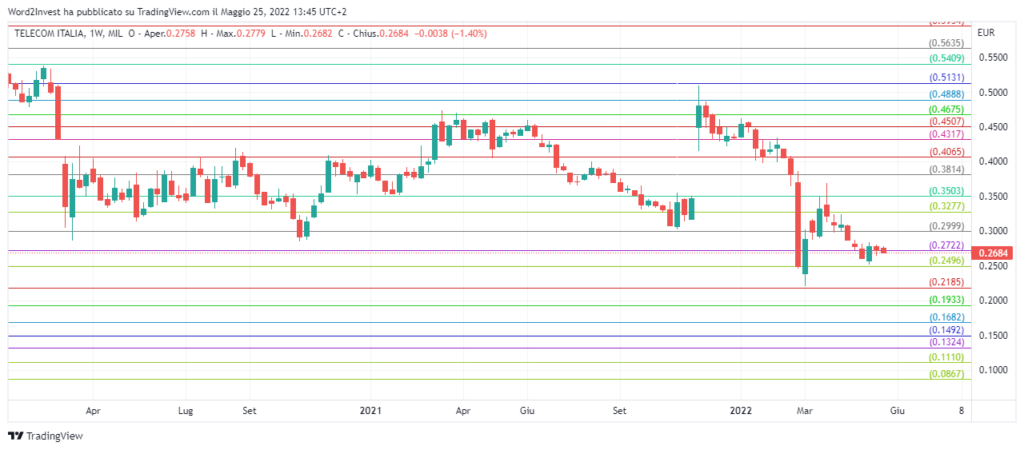Select the (0.2999) level label
1024x450 pixels.
coord(946,227)
